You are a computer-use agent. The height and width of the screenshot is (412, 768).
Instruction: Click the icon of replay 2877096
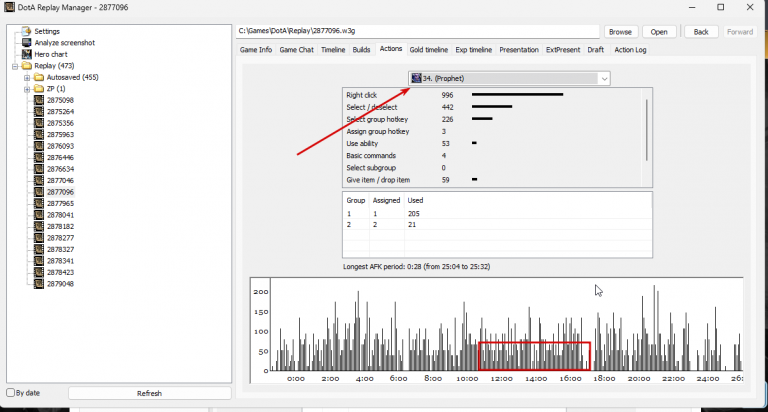point(39,192)
